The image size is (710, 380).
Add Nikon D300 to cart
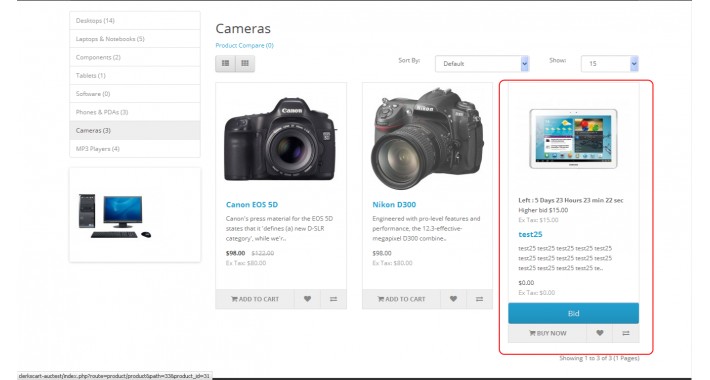pyautogui.click(x=401, y=299)
